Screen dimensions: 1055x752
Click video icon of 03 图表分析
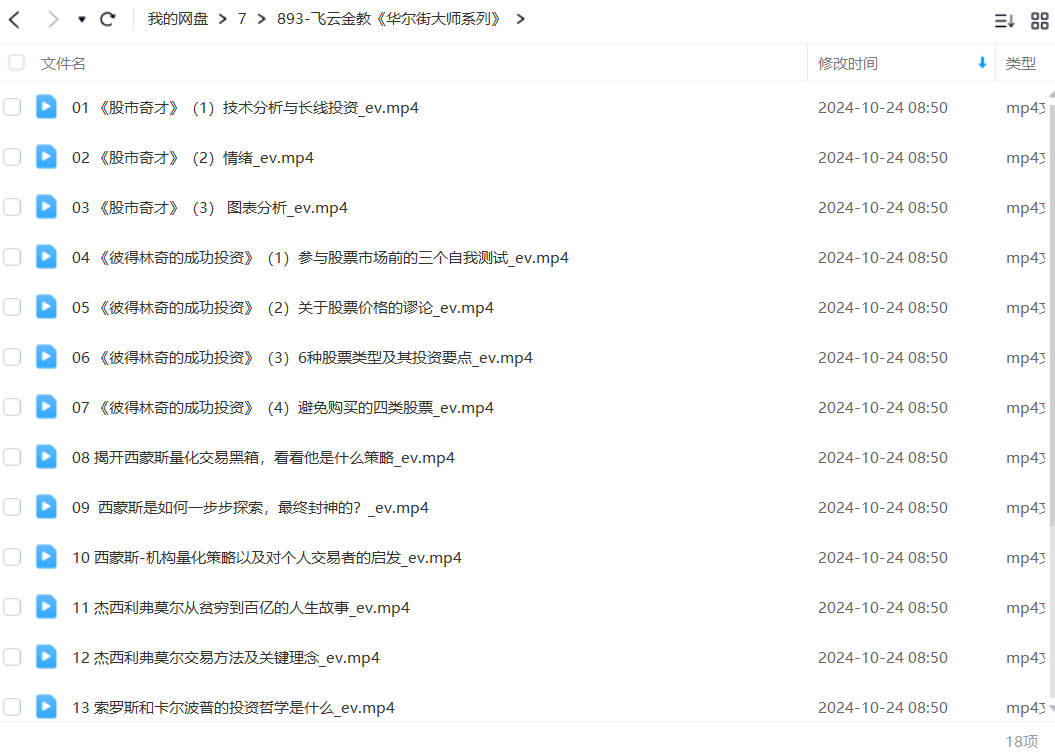pos(46,206)
